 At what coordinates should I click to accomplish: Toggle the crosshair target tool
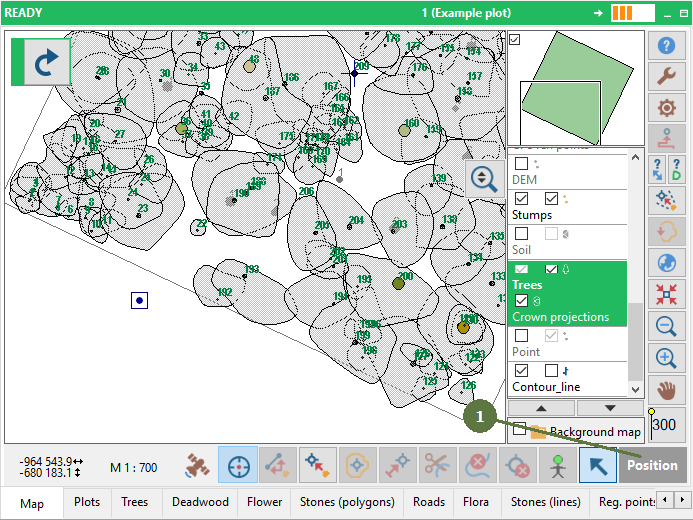[238, 465]
